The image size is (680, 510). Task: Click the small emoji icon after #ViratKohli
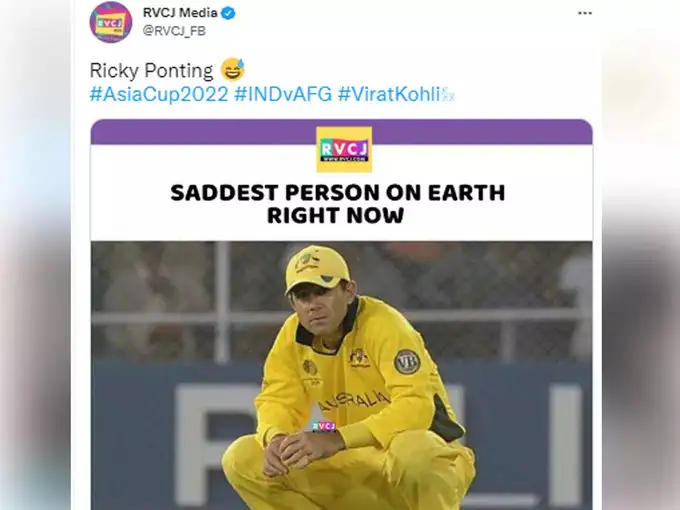click(448, 95)
